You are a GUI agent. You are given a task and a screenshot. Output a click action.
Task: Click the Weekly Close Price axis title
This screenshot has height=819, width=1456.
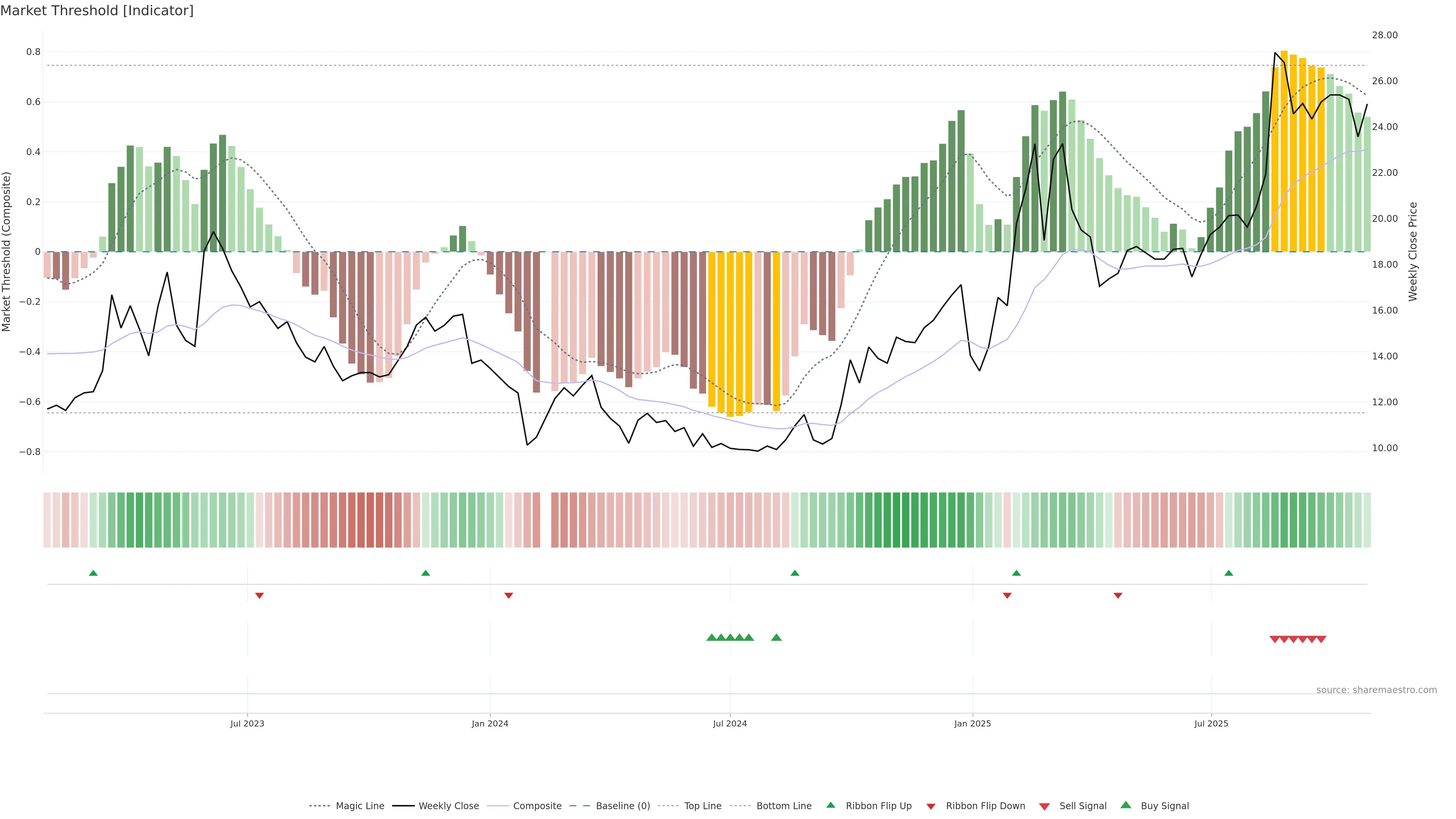tap(1413, 251)
